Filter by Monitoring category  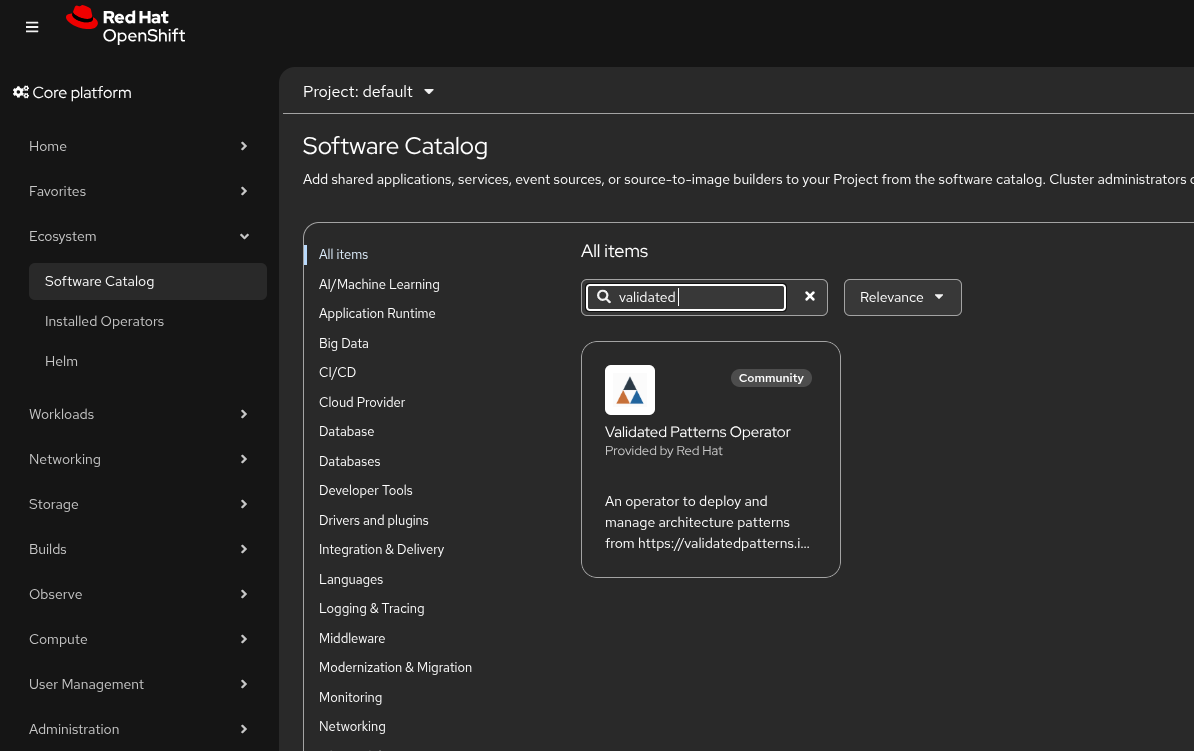[350, 697]
